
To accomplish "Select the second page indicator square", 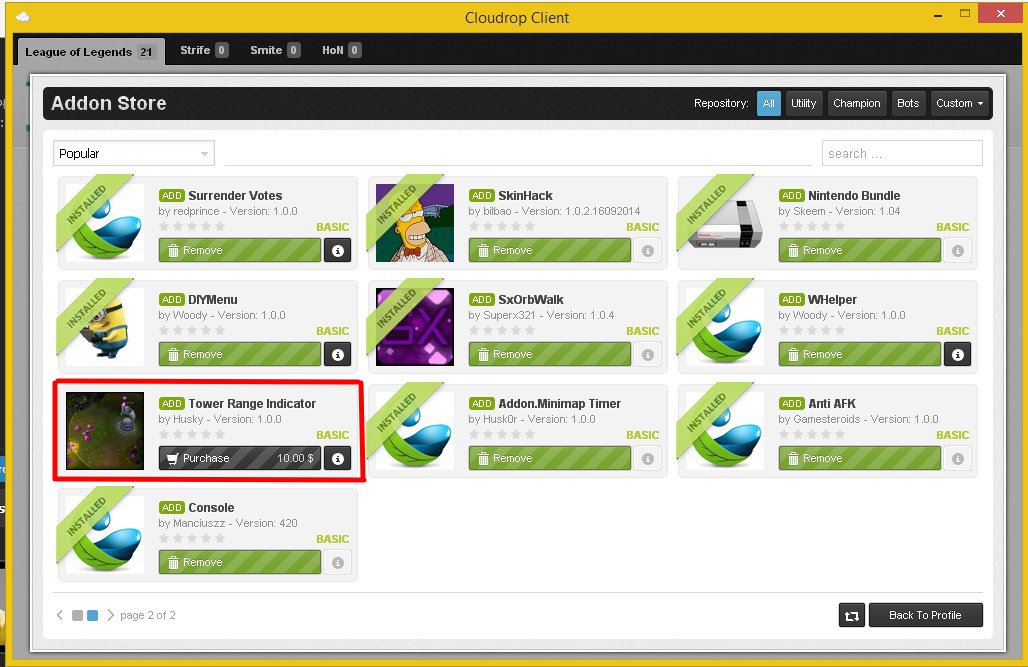I will click(x=92, y=615).
